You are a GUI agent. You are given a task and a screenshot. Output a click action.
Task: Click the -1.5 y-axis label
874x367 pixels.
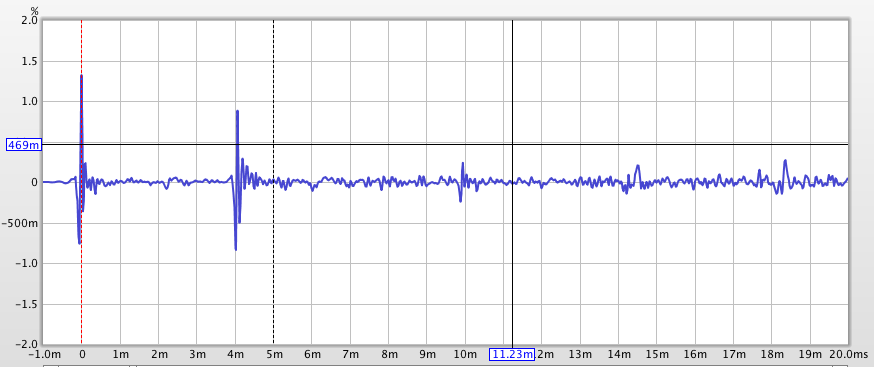(28, 305)
